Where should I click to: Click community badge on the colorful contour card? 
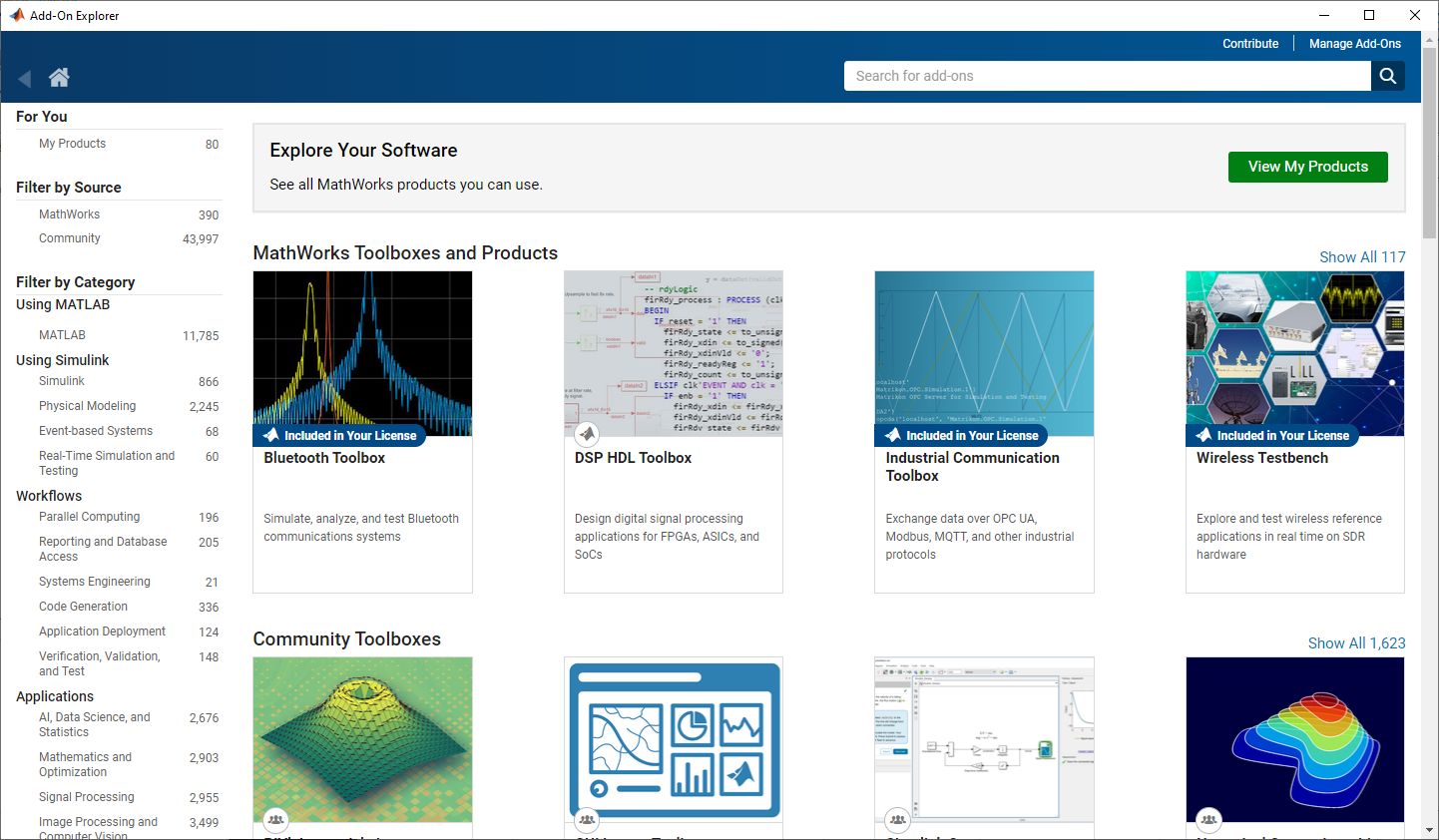point(1209,820)
